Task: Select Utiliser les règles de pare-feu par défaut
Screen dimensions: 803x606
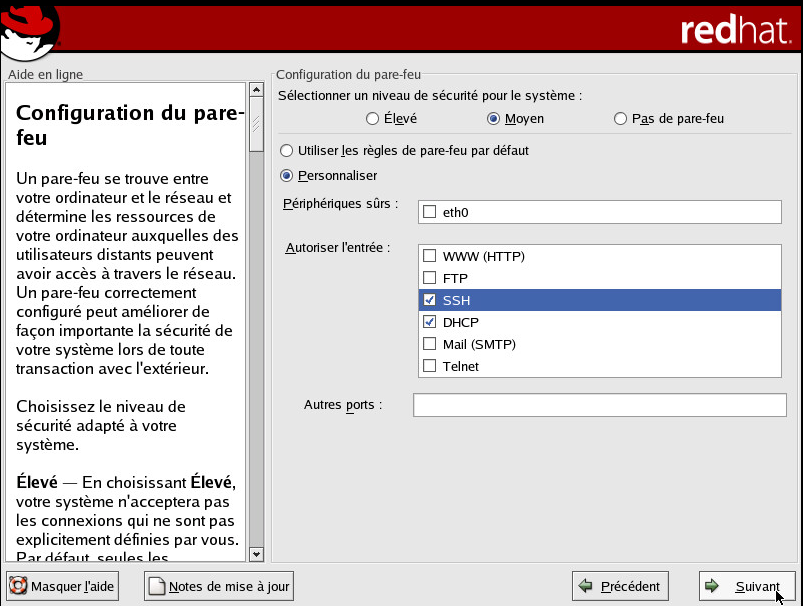Action: point(288,151)
